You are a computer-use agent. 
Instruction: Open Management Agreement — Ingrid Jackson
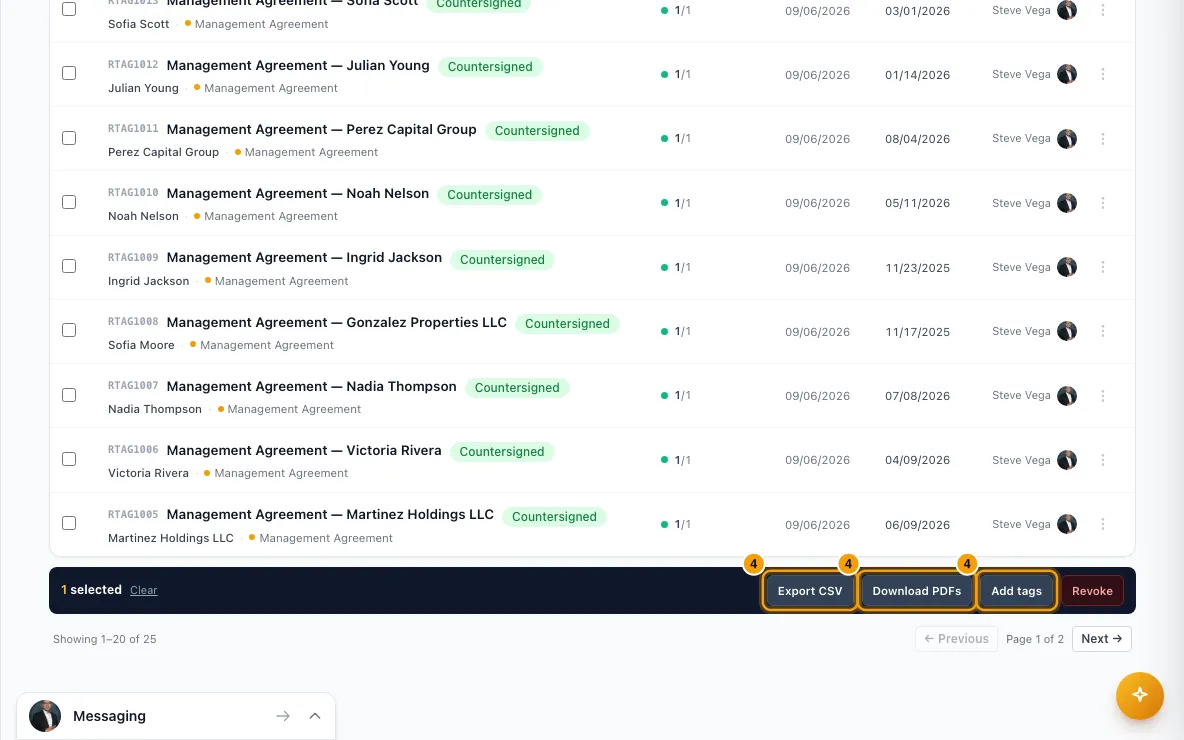(304, 258)
